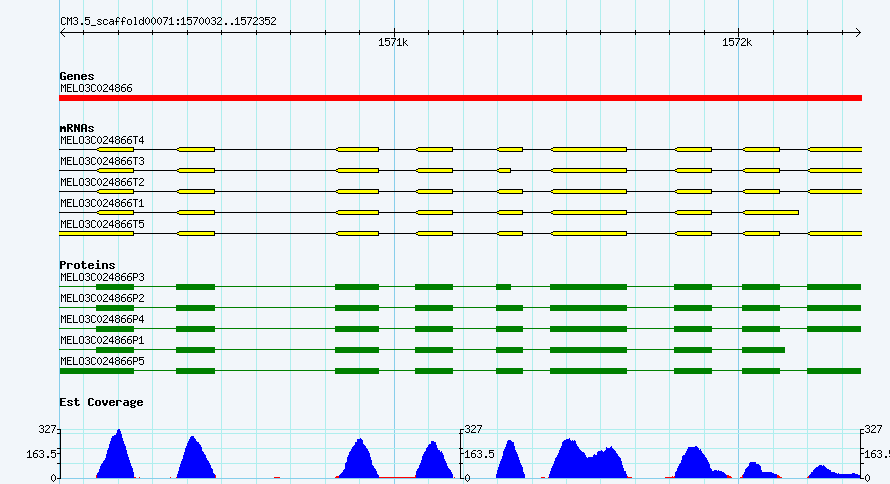
Task: Open transcript label MELO3C024866T5
Action: [x=102, y=224]
